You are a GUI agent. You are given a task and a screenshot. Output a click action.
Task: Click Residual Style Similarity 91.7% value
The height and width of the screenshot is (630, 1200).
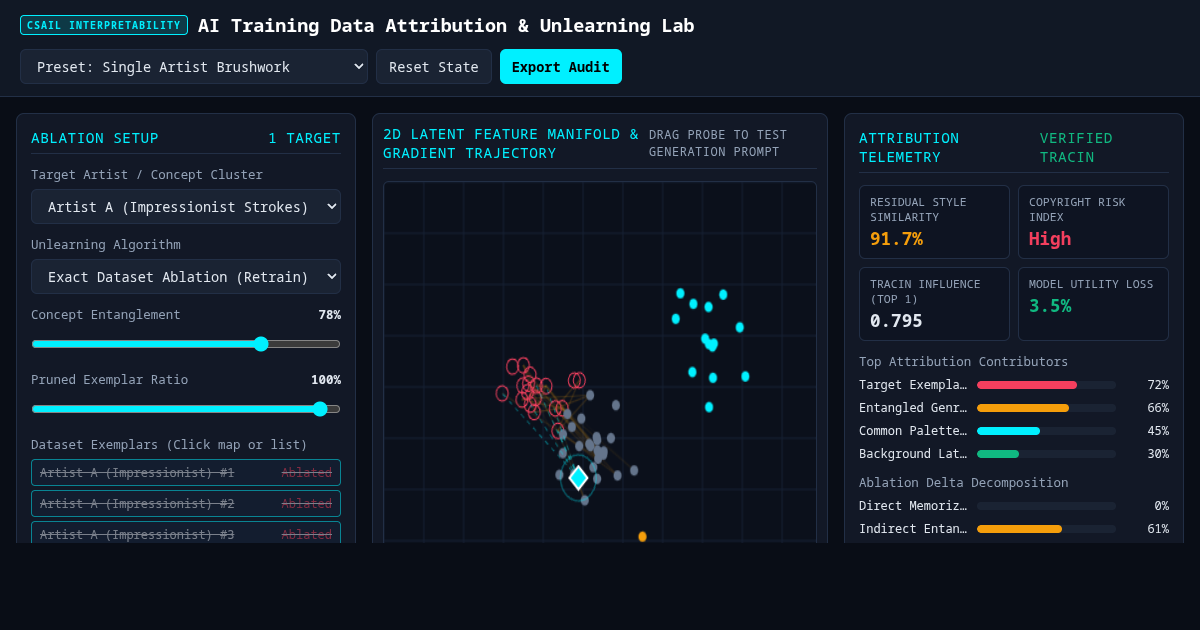[x=896, y=239]
